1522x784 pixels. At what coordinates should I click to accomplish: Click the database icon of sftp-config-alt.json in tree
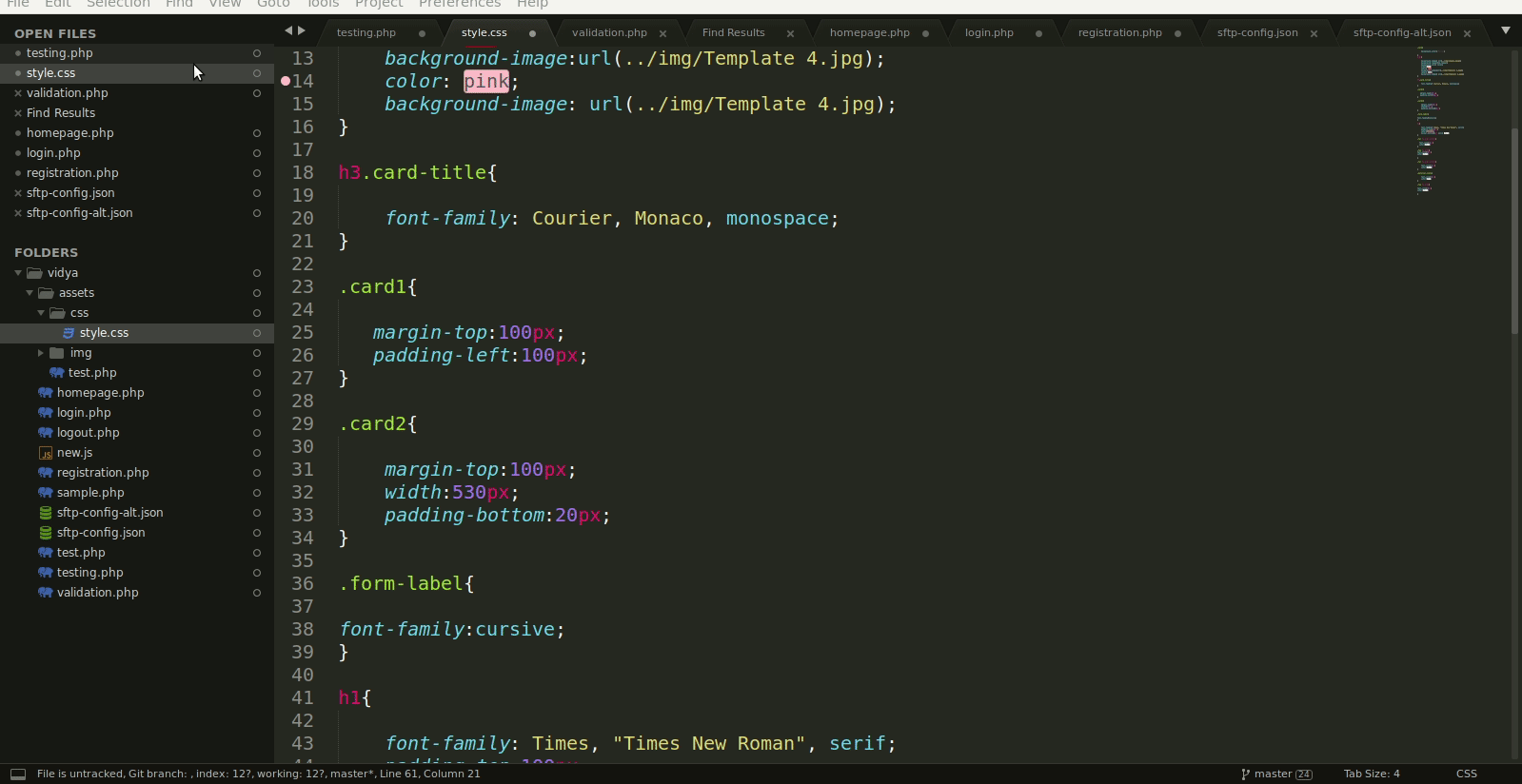point(46,513)
